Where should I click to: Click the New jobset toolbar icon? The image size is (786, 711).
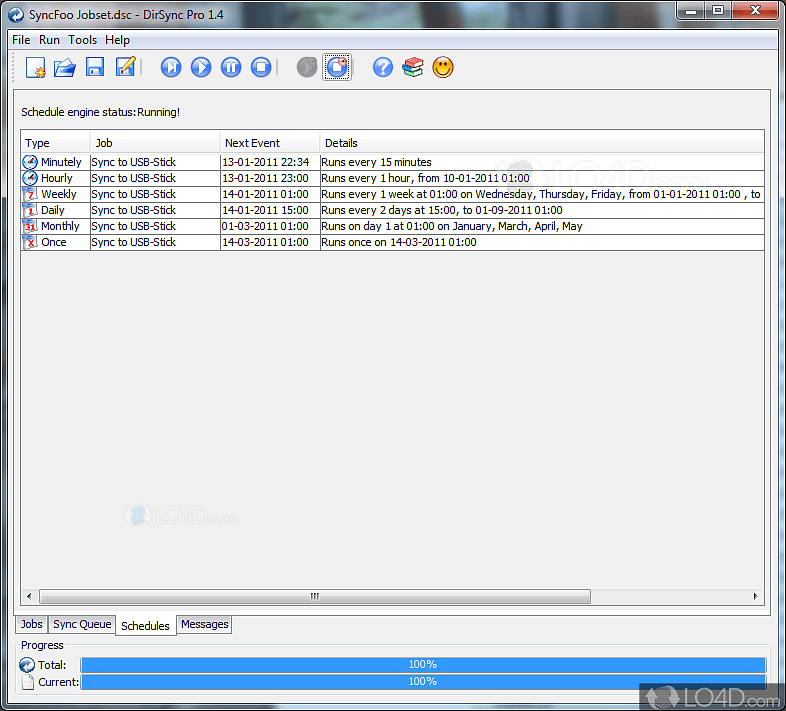pyautogui.click(x=36, y=67)
